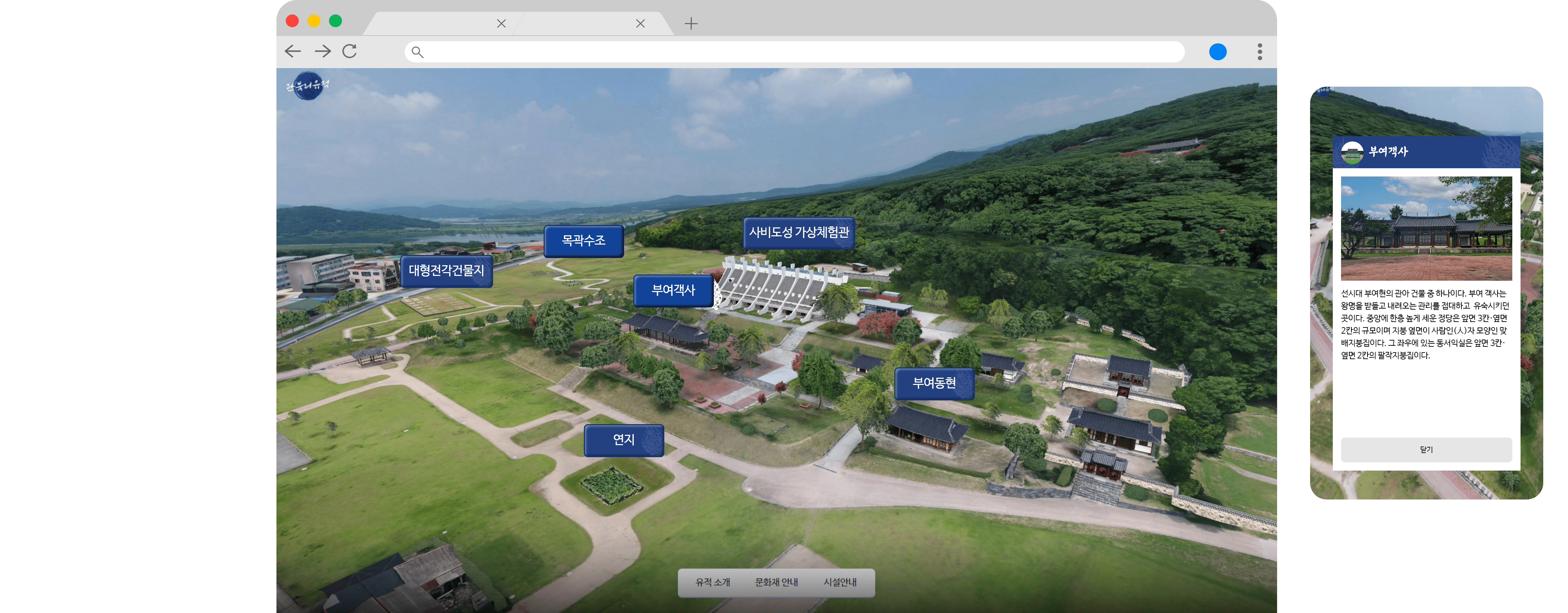Click the magnifier icon in the address bar

(417, 52)
